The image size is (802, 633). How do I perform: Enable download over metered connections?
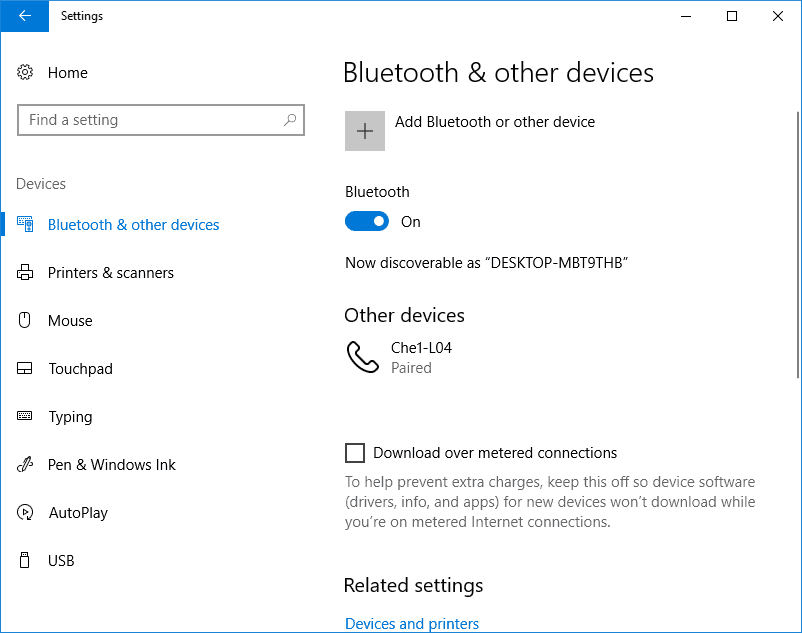355,453
